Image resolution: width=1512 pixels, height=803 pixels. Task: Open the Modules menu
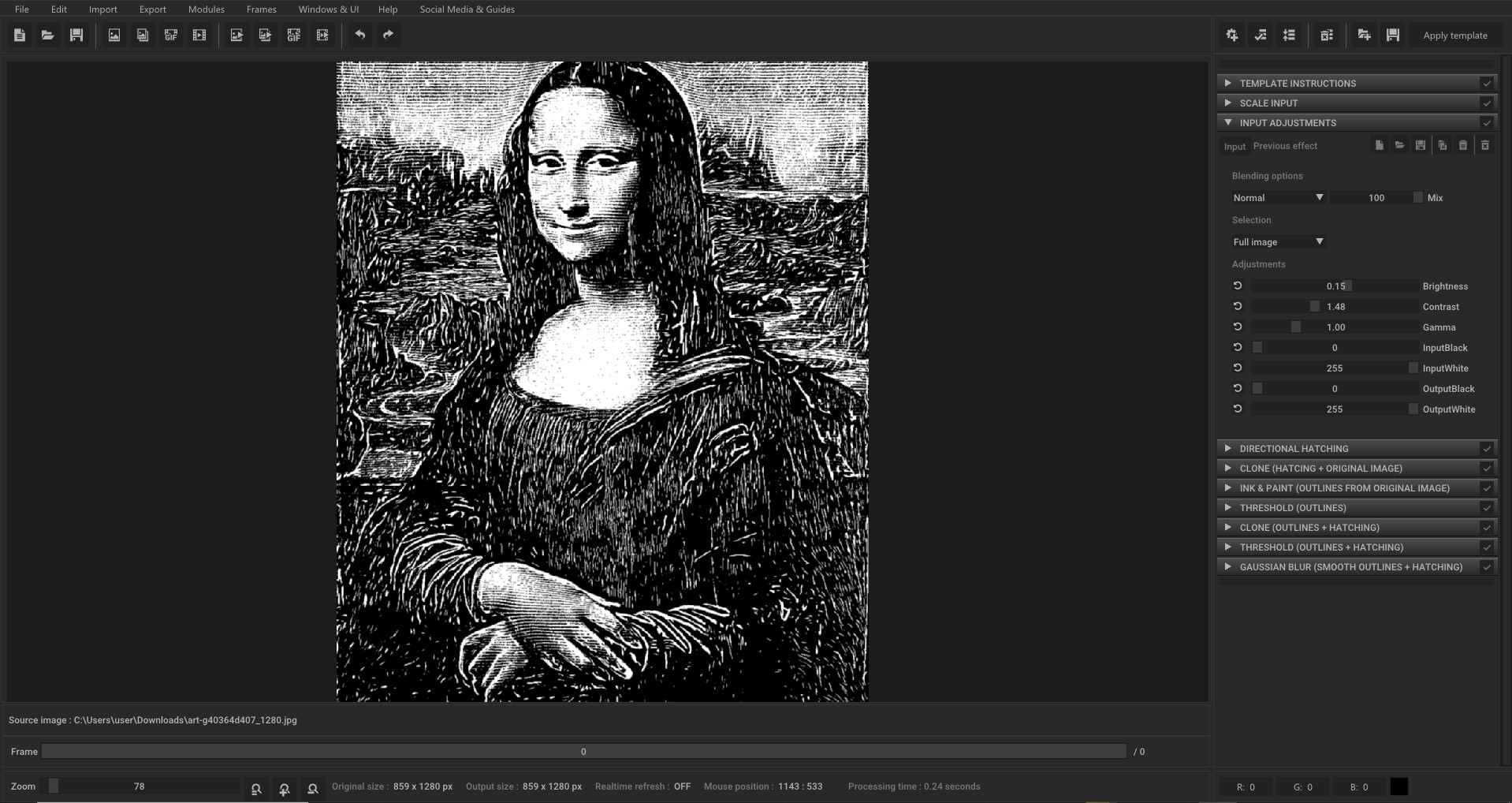[206, 9]
